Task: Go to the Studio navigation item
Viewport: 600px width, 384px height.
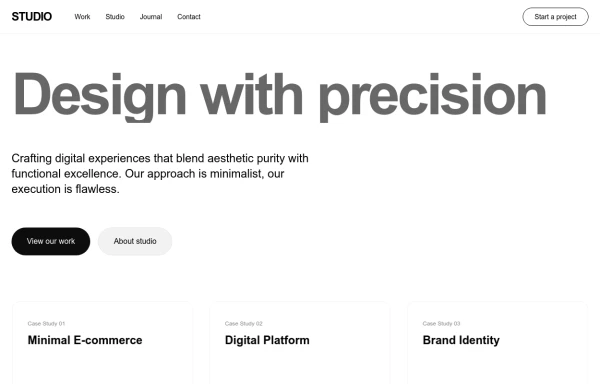Action: coord(115,17)
